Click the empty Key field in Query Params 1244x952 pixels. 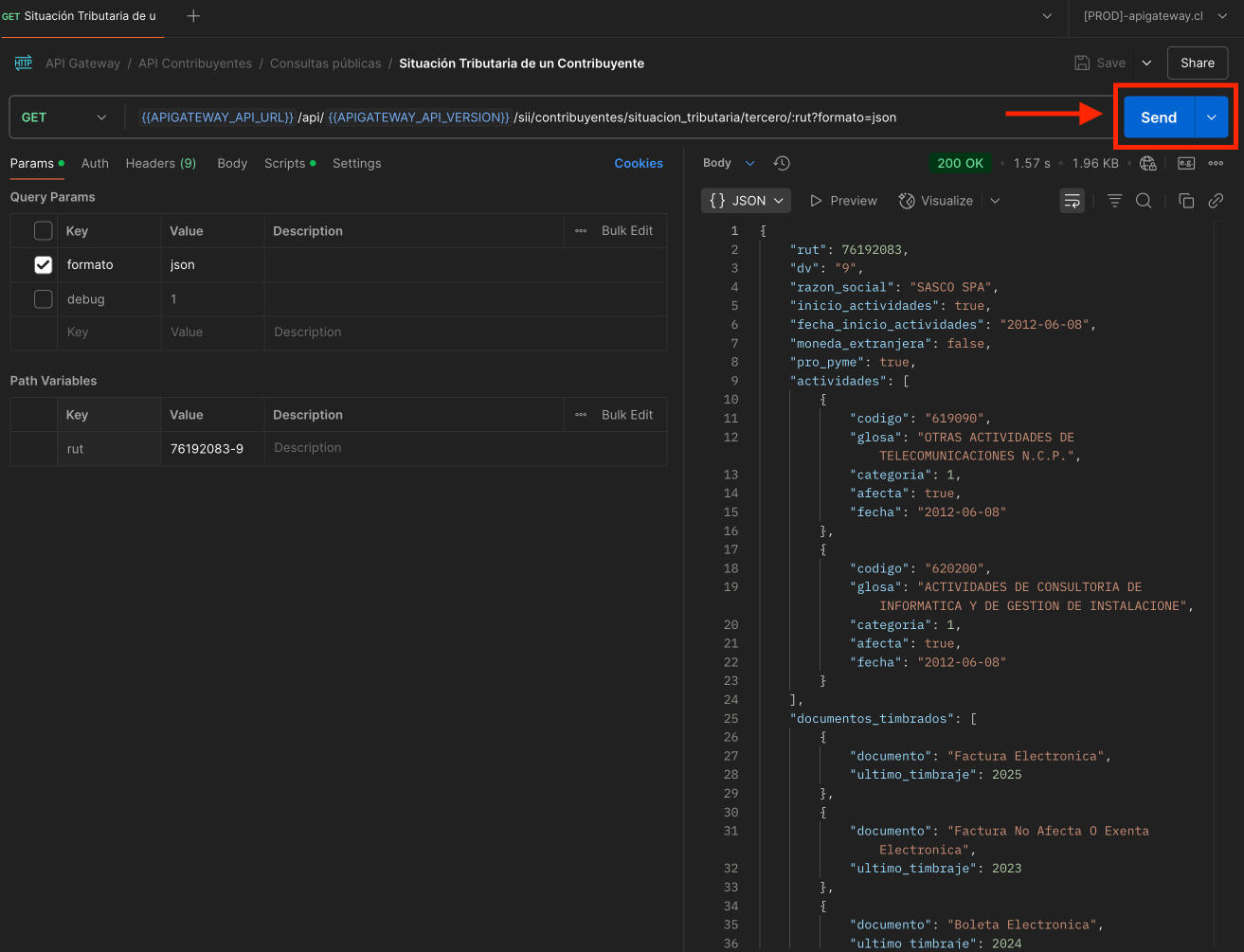click(x=108, y=332)
